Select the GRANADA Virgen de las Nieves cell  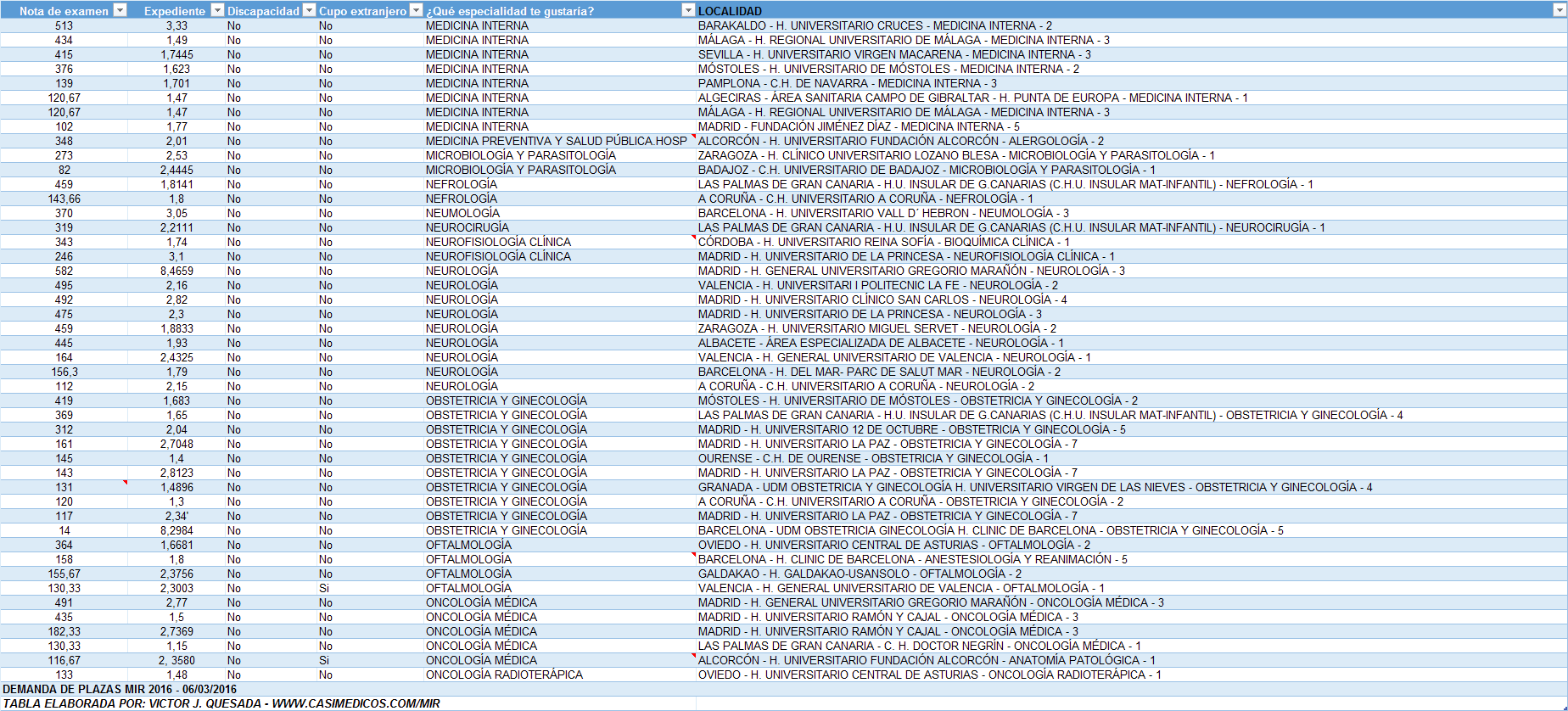click(x=1132, y=487)
